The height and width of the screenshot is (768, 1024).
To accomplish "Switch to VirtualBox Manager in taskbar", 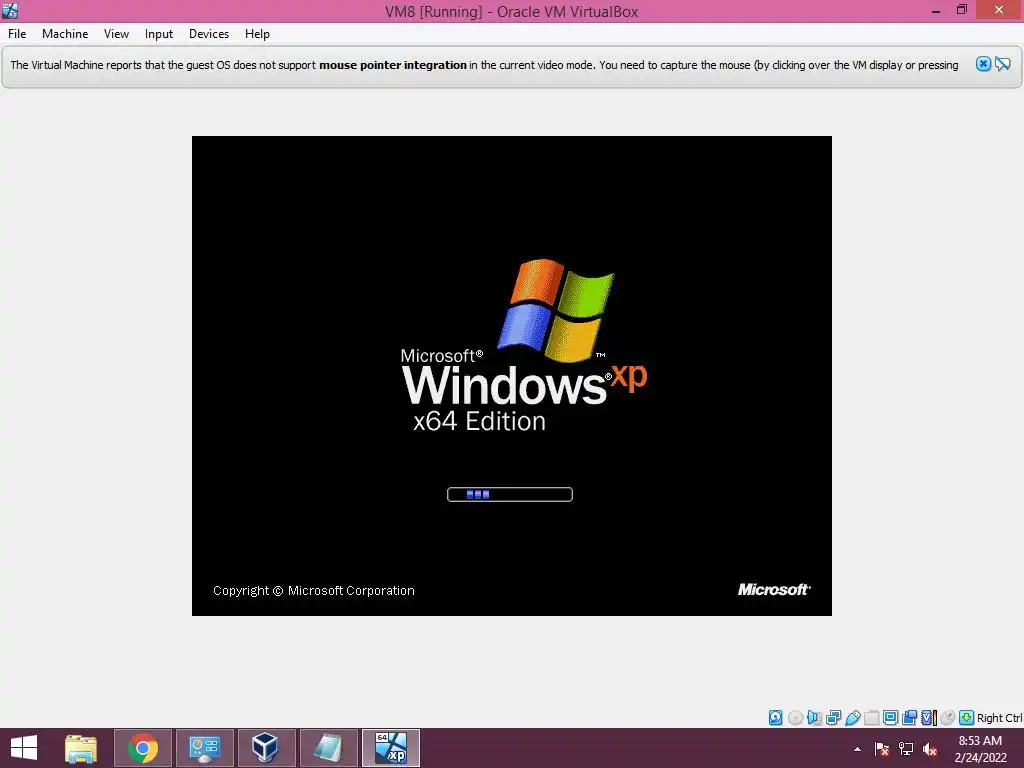I will 266,748.
